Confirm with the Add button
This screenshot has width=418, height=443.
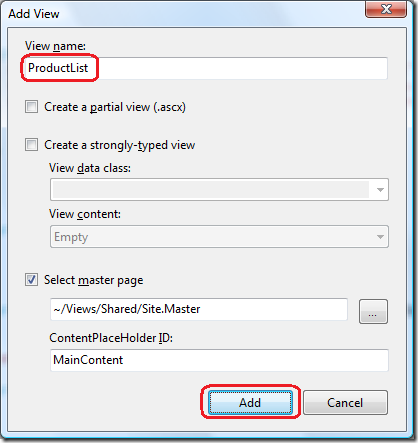pos(250,403)
